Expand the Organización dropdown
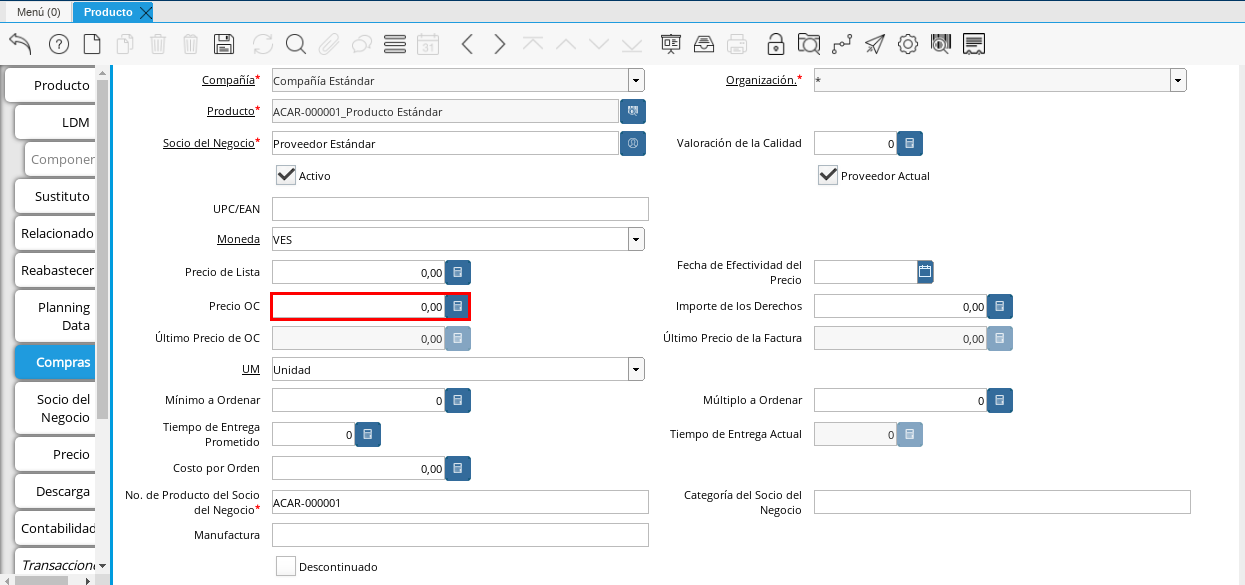Image resolution: width=1245 pixels, height=585 pixels. pos(1178,81)
